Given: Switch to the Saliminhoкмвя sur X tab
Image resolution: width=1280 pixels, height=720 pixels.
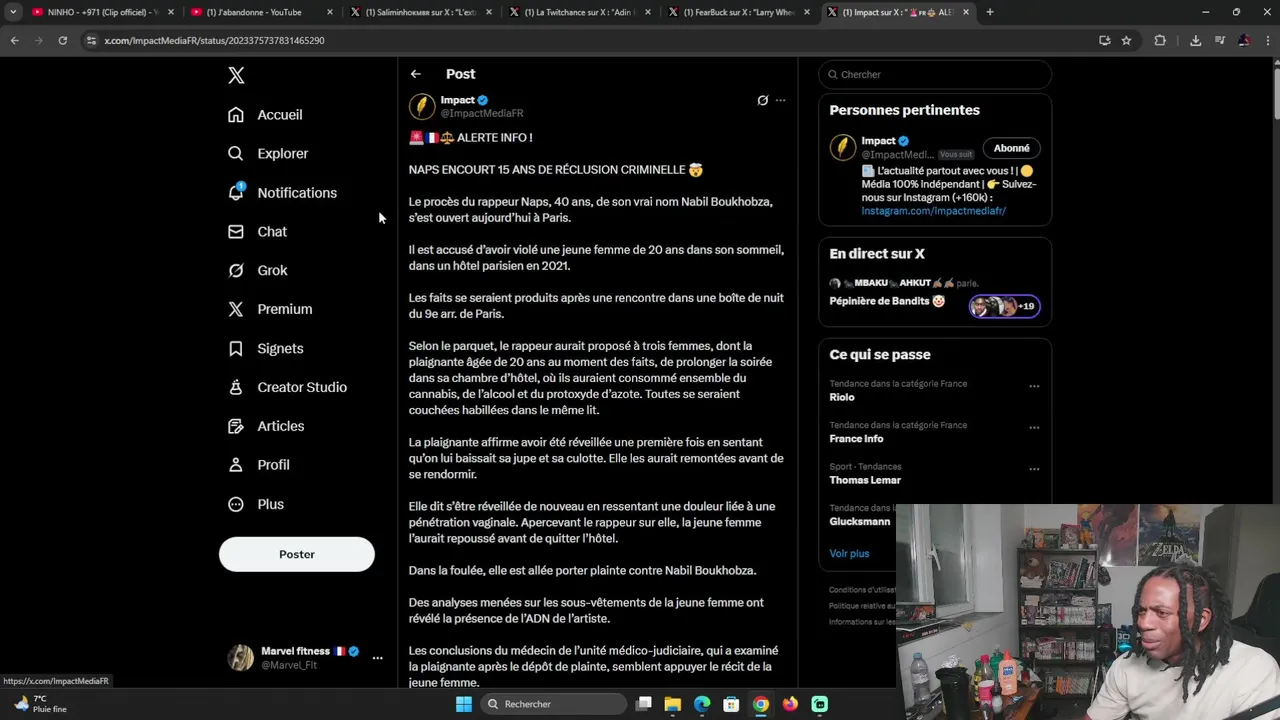Looking at the screenshot, I should (420, 12).
